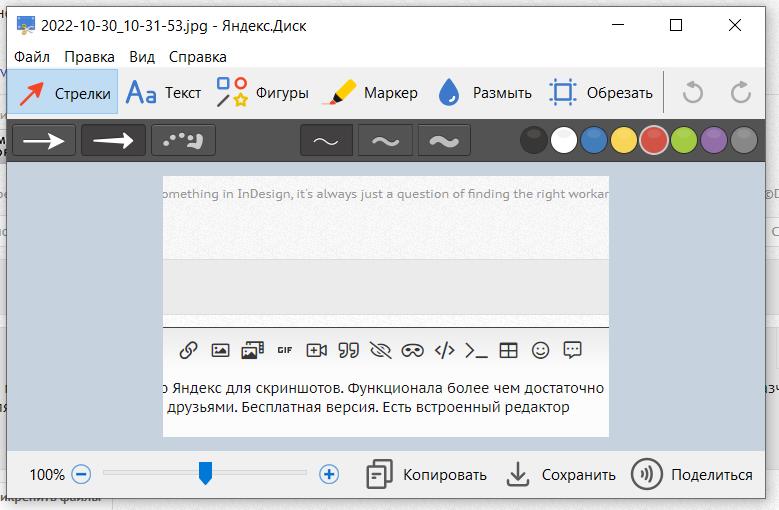Open the Файл menu

pyautogui.click(x=32, y=57)
